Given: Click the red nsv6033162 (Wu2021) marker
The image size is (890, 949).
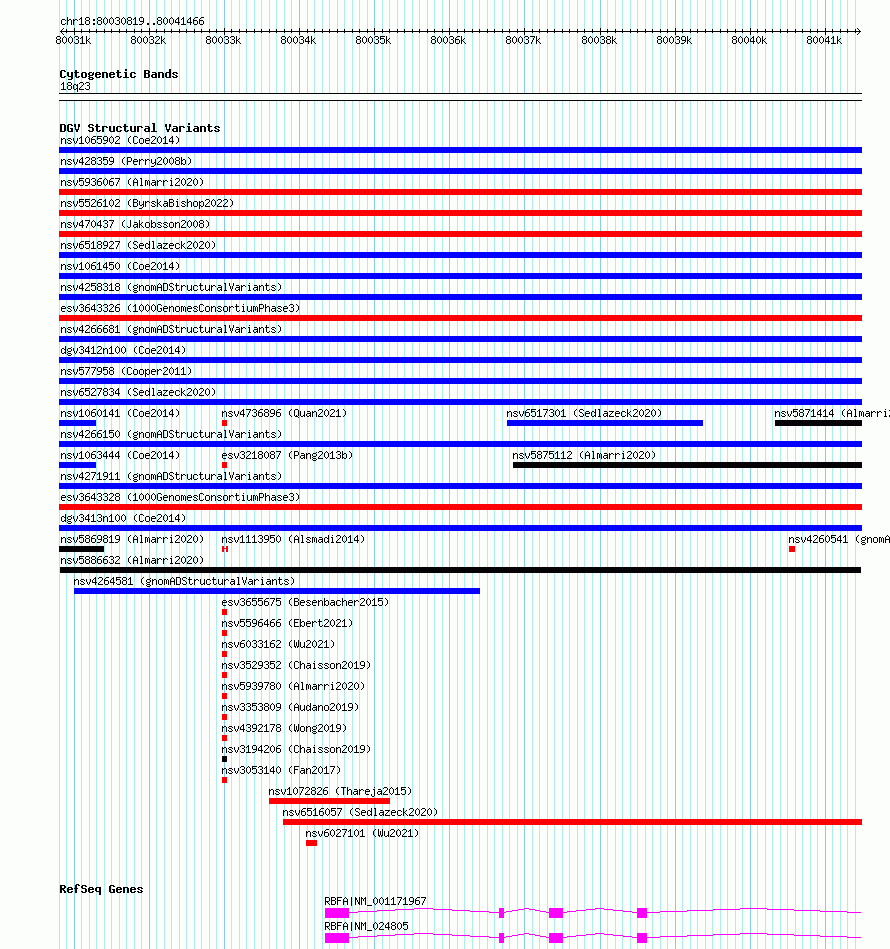Looking at the screenshot, I should (224, 654).
